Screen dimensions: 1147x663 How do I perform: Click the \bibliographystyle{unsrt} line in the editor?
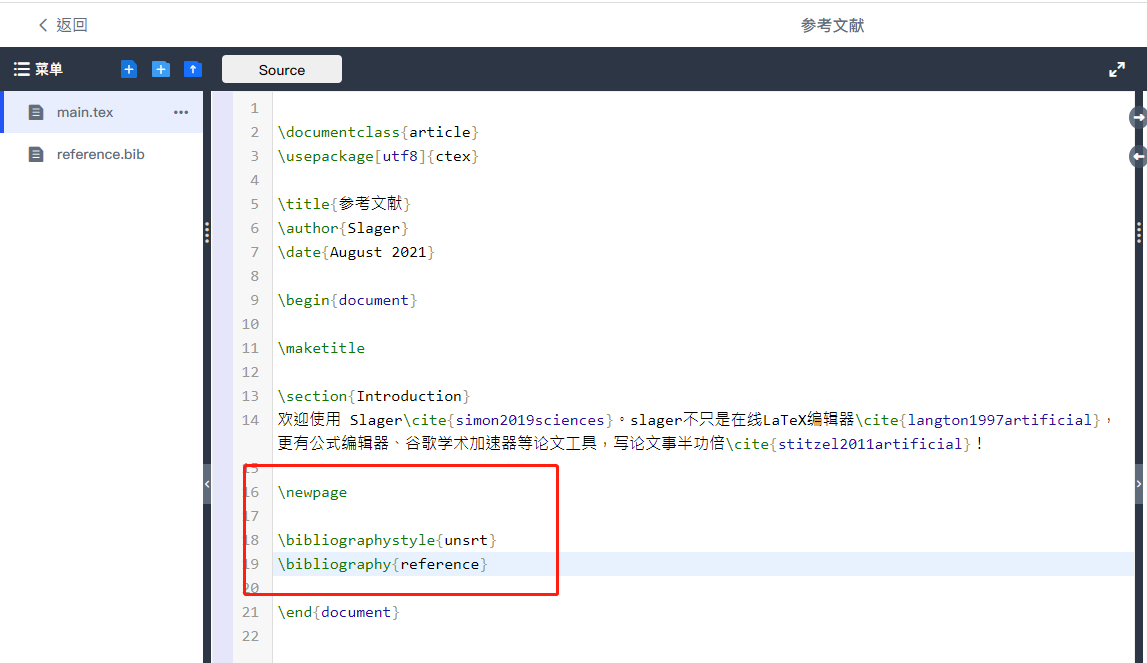(x=385, y=539)
